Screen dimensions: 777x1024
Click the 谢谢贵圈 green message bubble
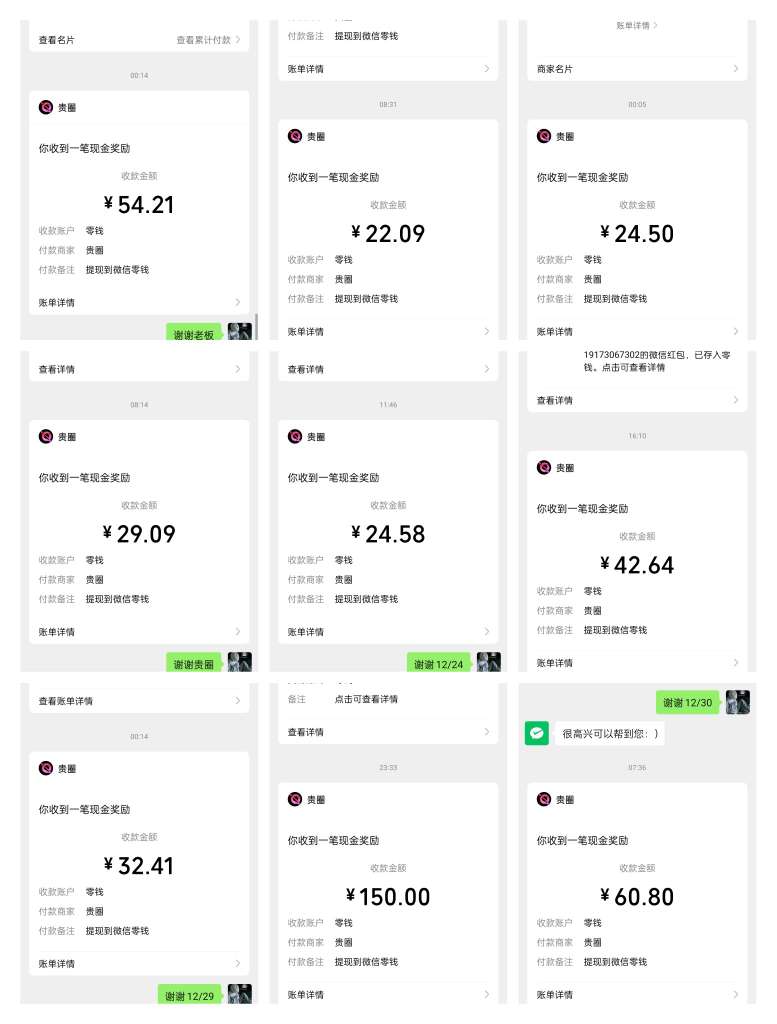click(x=194, y=664)
